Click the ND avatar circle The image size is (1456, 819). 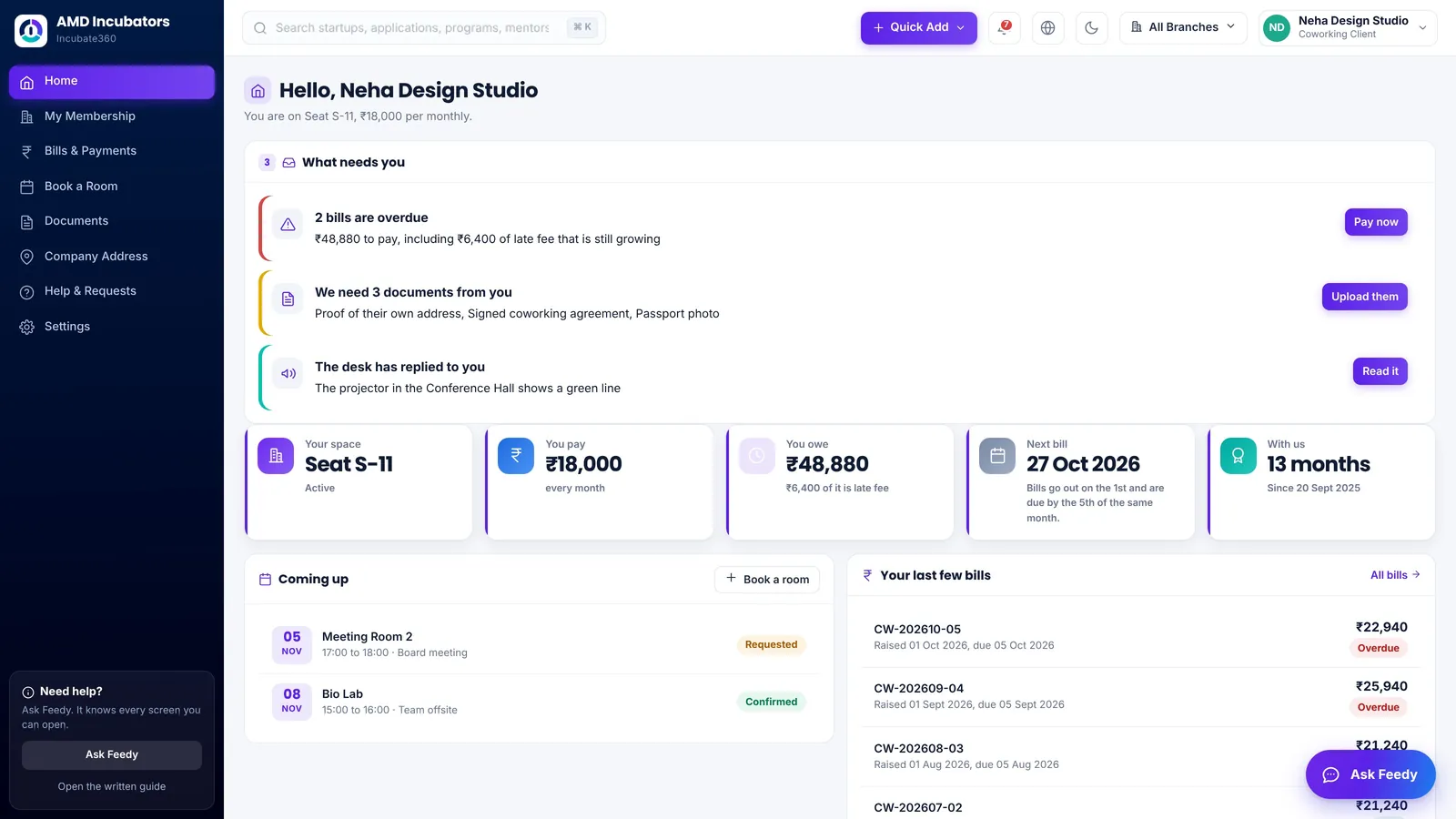[x=1277, y=27]
